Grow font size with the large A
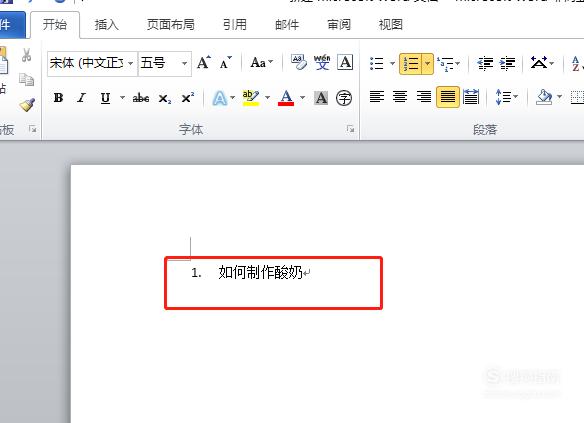This screenshot has height=423, width=584. click(x=204, y=63)
